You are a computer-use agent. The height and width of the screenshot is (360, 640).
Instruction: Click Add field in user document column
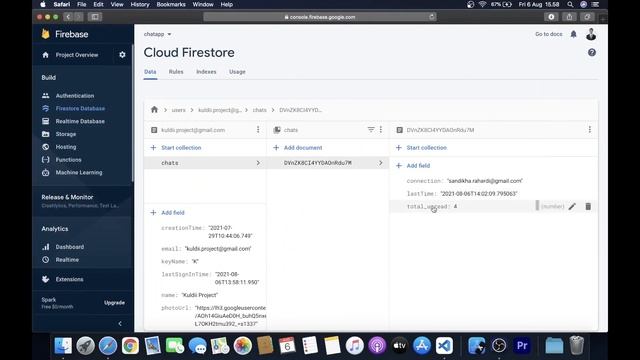[168, 213]
